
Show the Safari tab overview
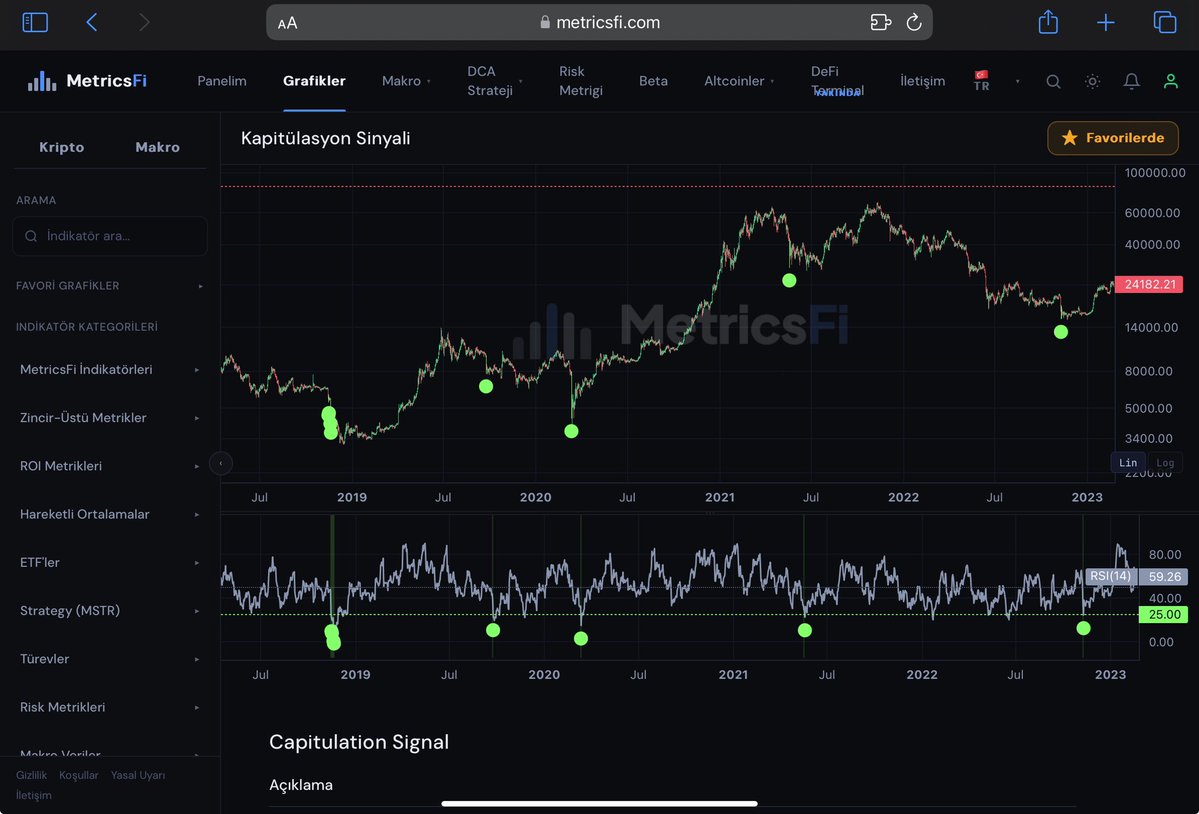tap(1165, 22)
